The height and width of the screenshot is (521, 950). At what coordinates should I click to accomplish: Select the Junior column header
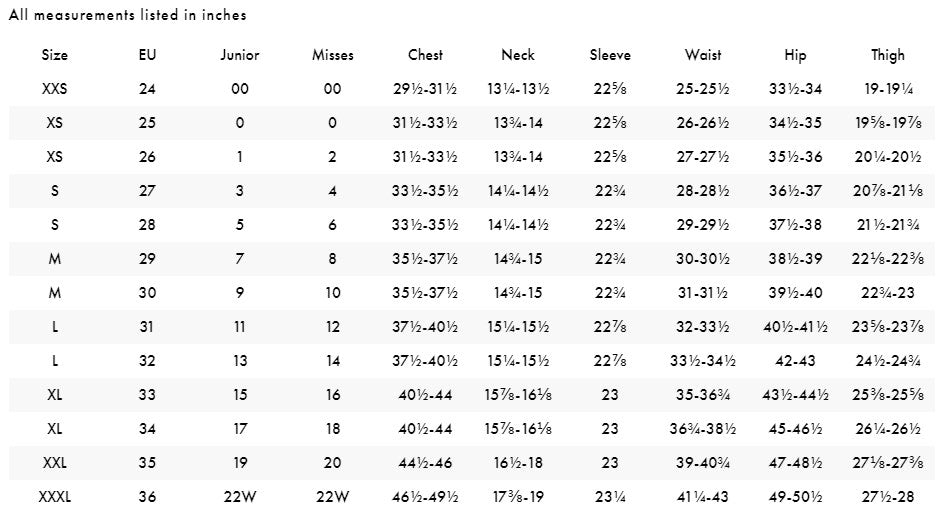[240, 55]
